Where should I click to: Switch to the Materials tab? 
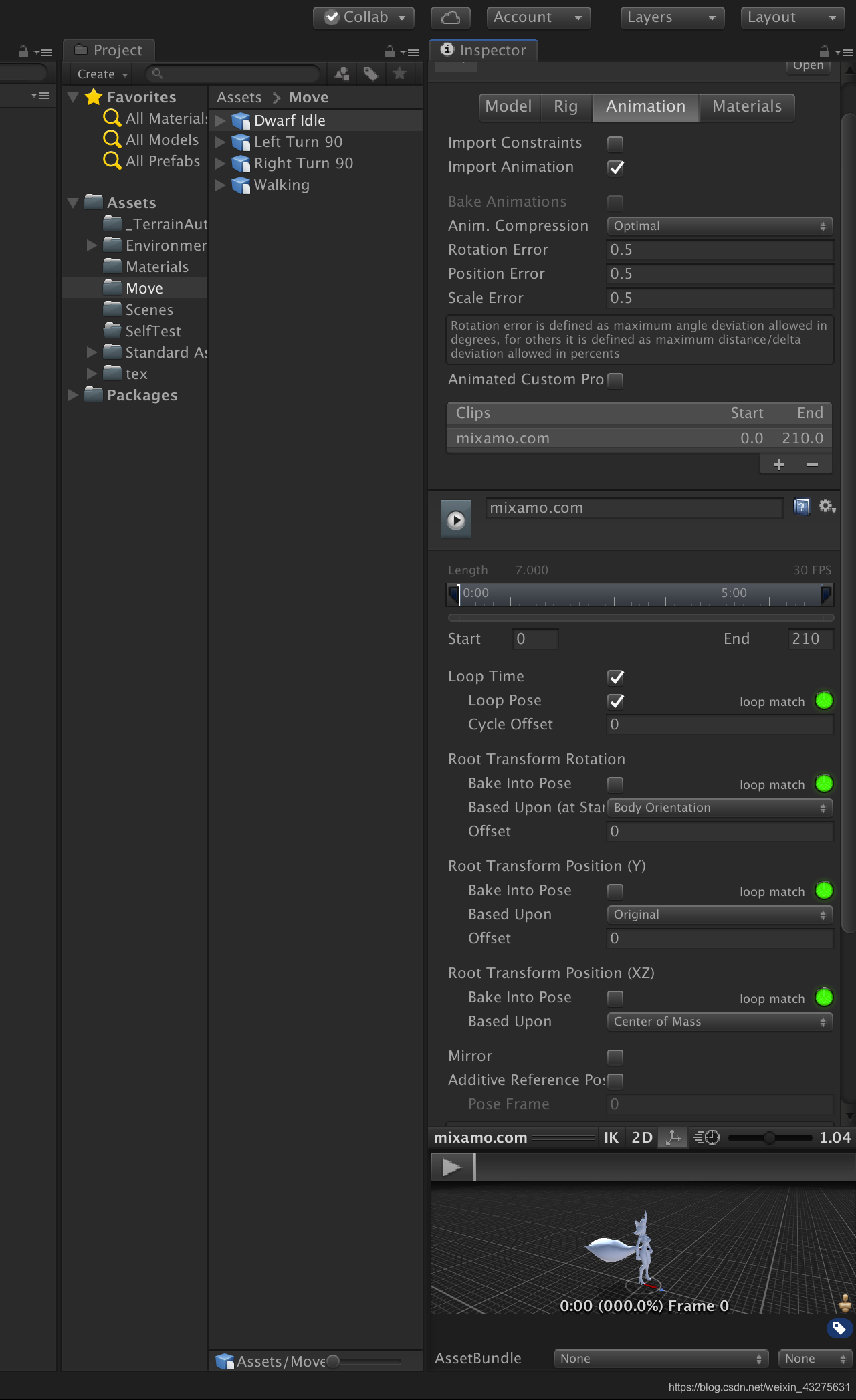747,106
